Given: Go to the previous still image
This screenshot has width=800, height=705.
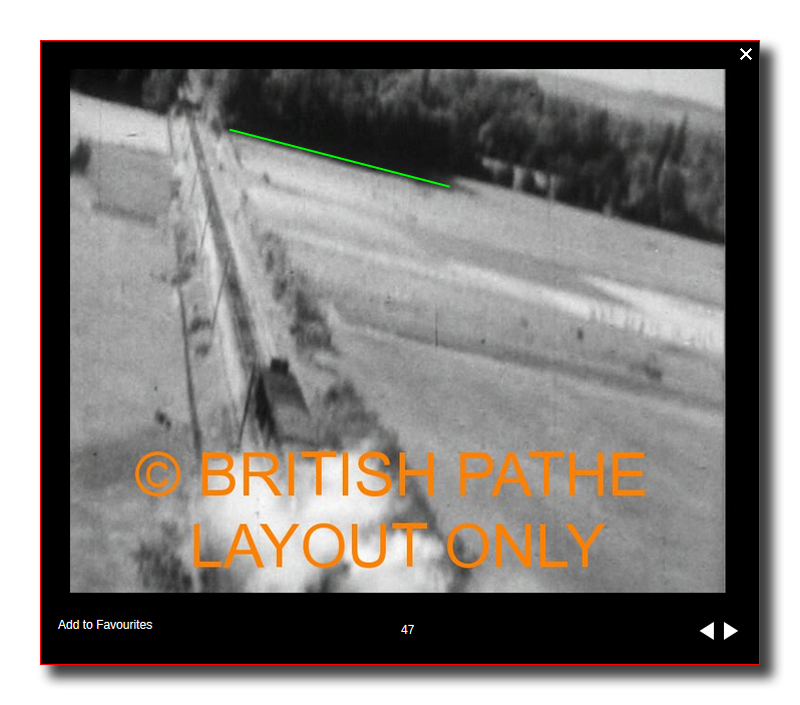Looking at the screenshot, I should point(707,631).
